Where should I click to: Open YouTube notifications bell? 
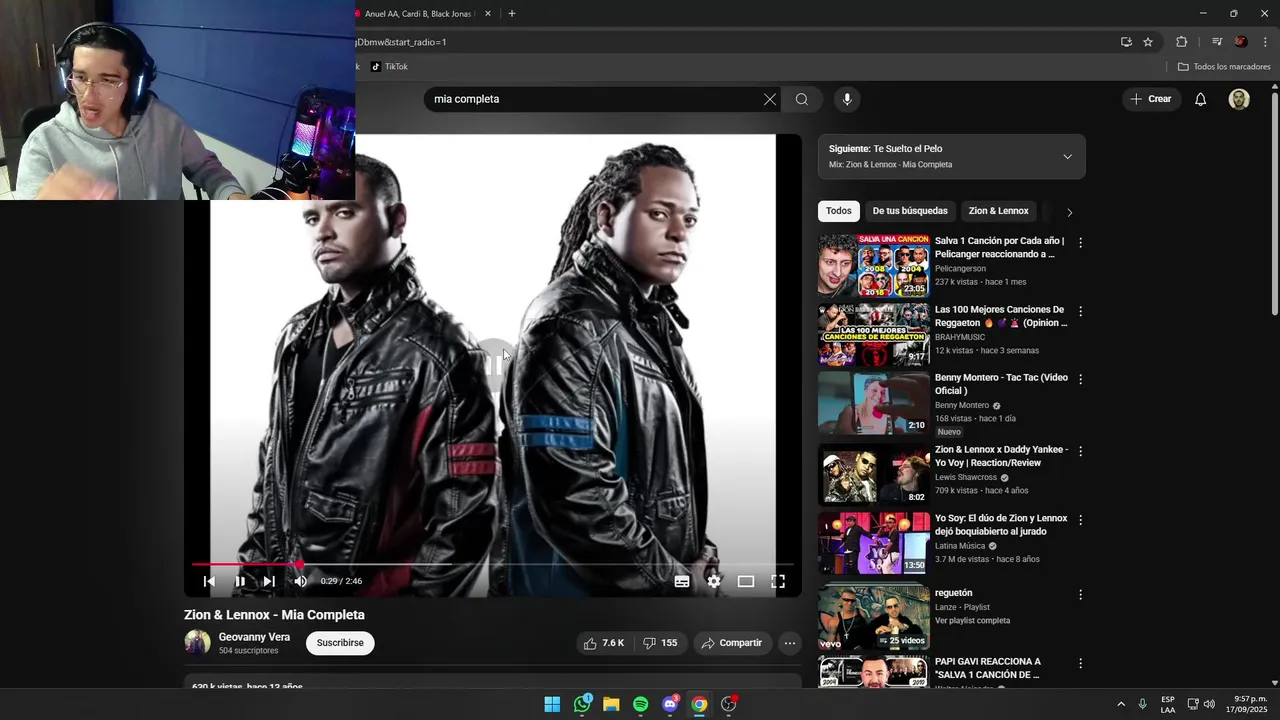coord(1201,99)
